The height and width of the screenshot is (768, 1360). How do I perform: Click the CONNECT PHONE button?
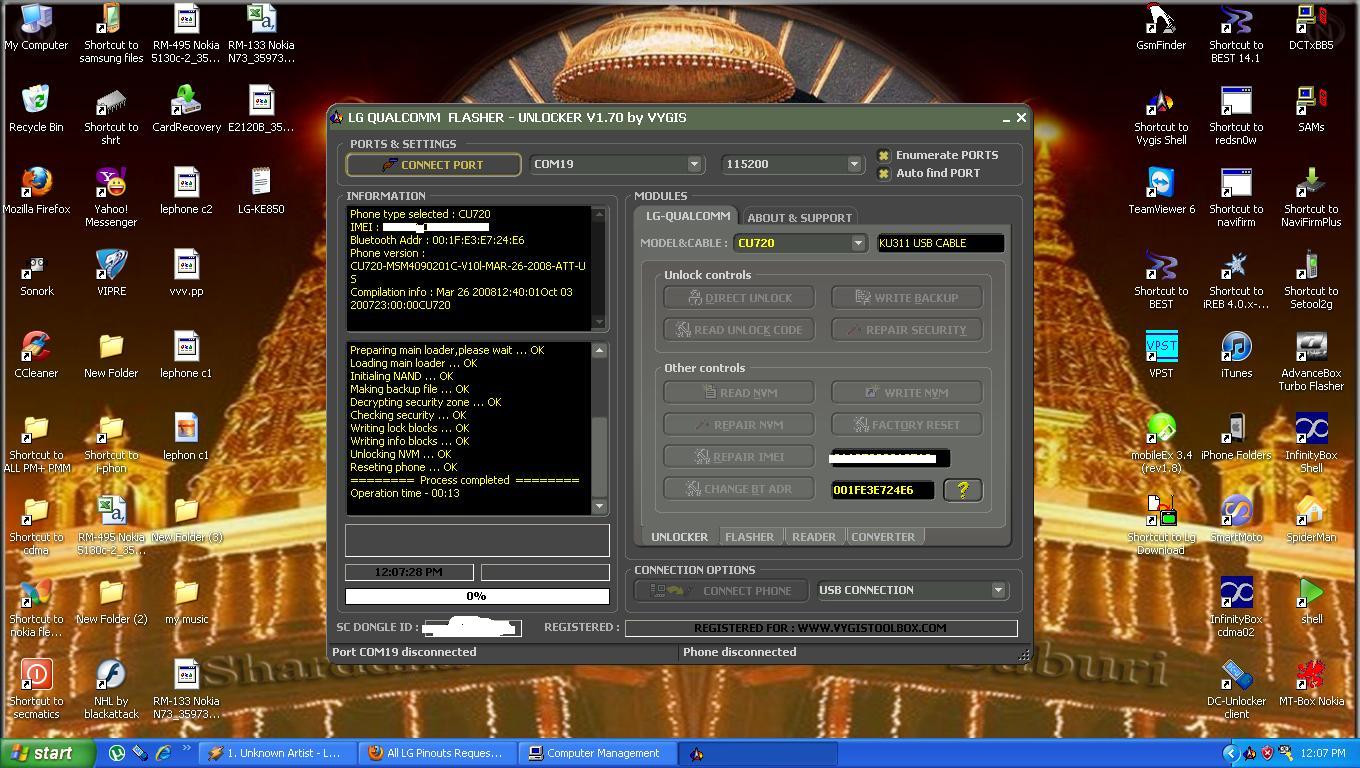pos(721,590)
